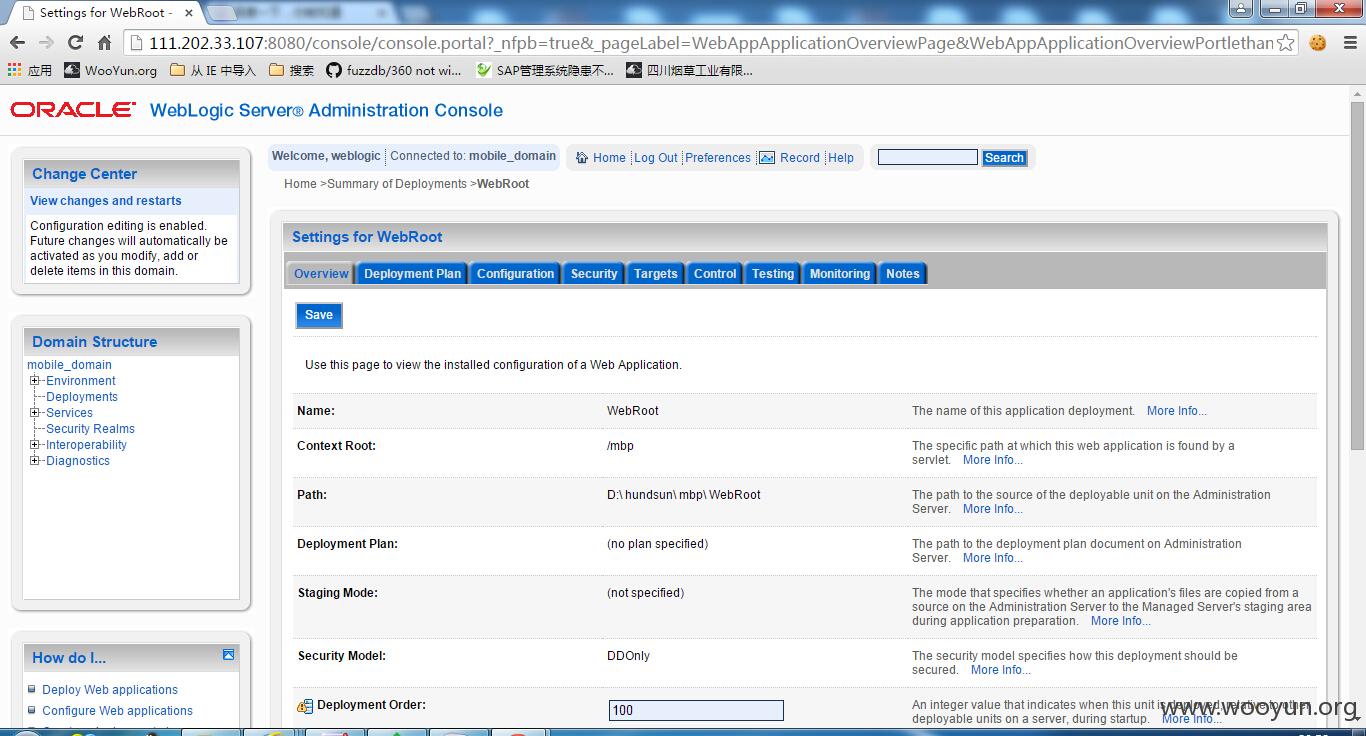The width and height of the screenshot is (1366, 736).
Task: Expand the Services tree node
Action: (x=35, y=413)
